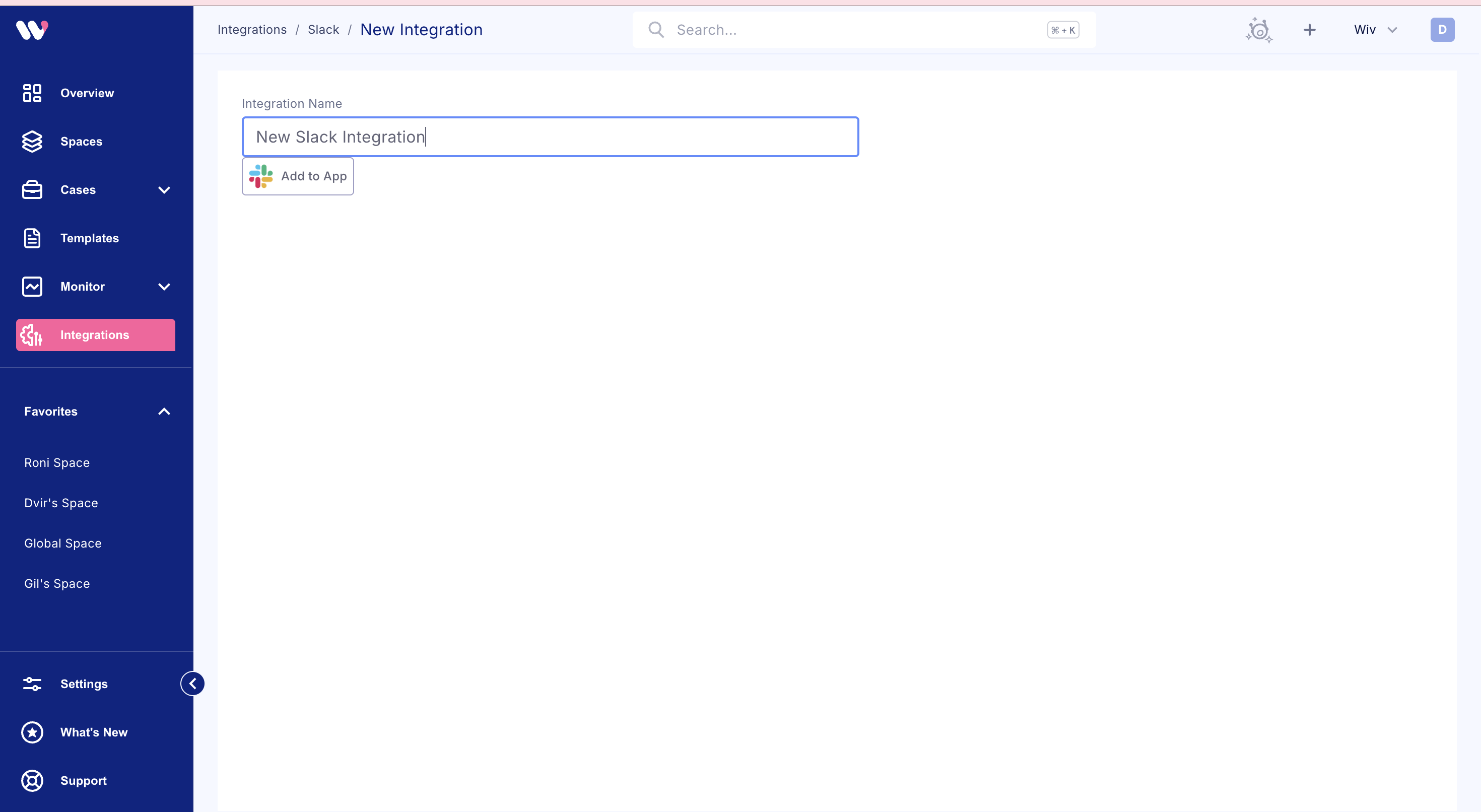This screenshot has width=1481, height=812.
Task: Collapse the Favorites section
Action: (164, 411)
